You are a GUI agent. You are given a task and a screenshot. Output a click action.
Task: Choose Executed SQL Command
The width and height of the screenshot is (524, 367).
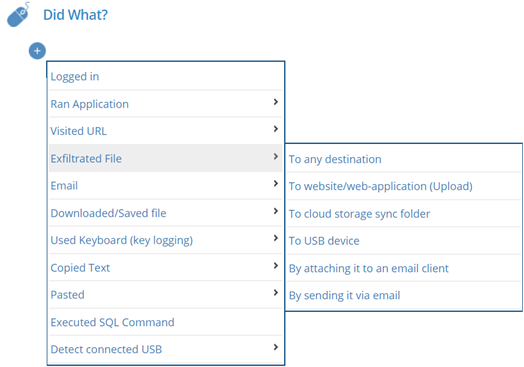coord(166,322)
